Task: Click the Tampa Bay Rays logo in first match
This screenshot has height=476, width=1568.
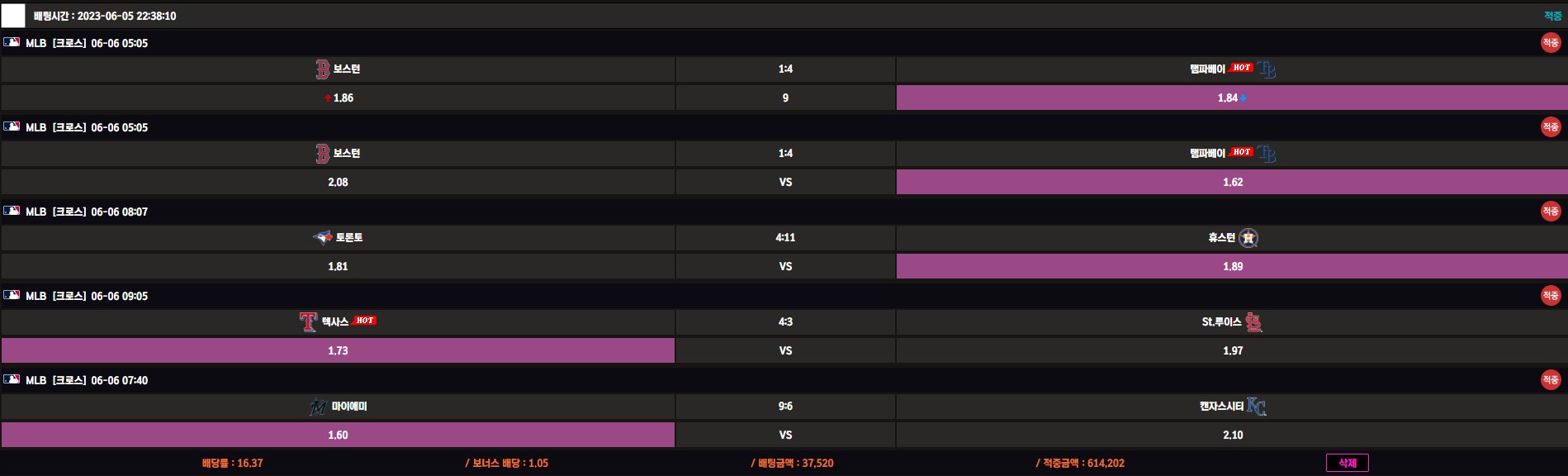Action: click(x=1267, y=69)
